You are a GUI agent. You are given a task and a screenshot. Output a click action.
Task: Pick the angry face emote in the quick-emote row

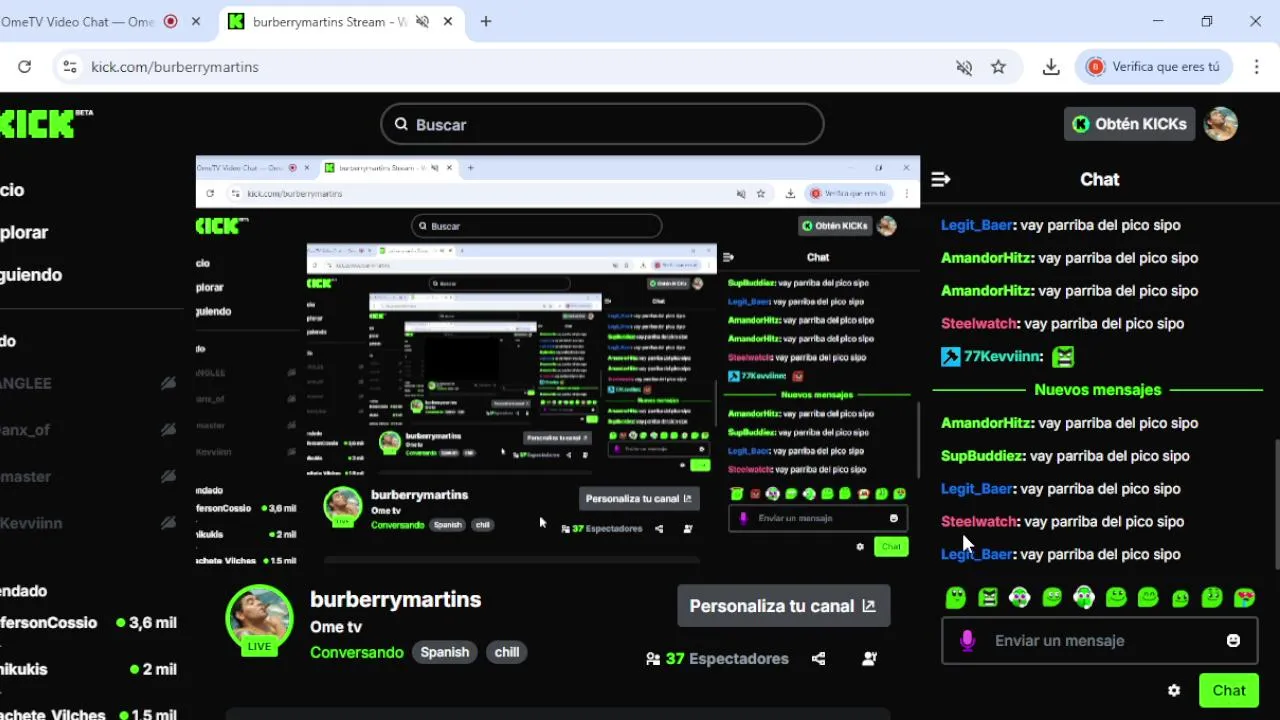click(988, 597)
